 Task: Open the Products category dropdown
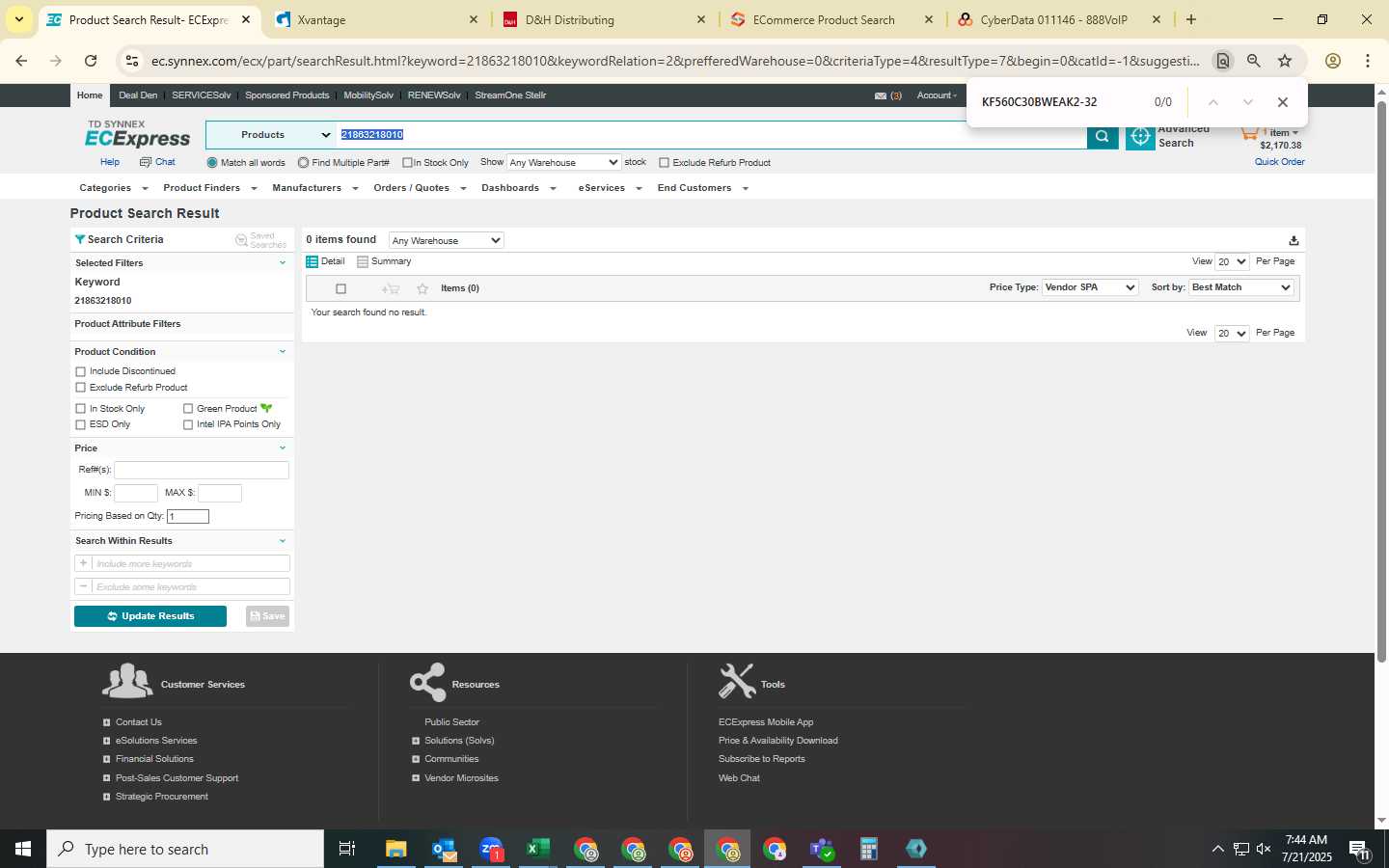(x=270, y=135)
